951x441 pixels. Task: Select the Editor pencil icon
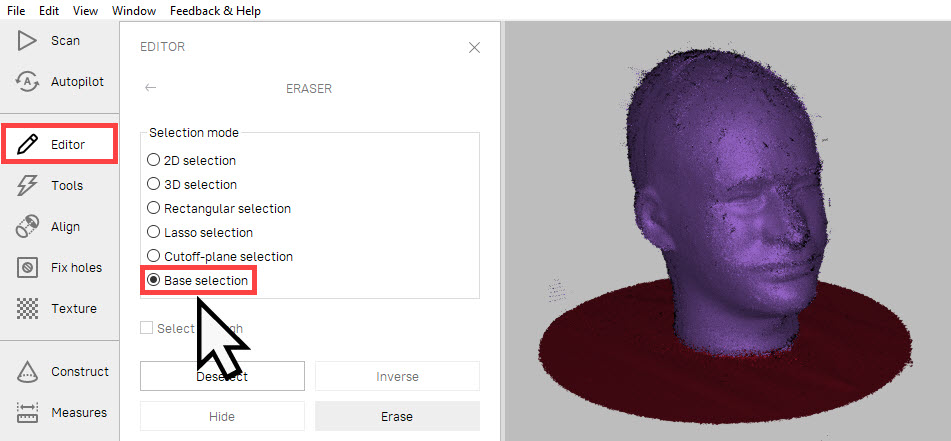point(27,145)
